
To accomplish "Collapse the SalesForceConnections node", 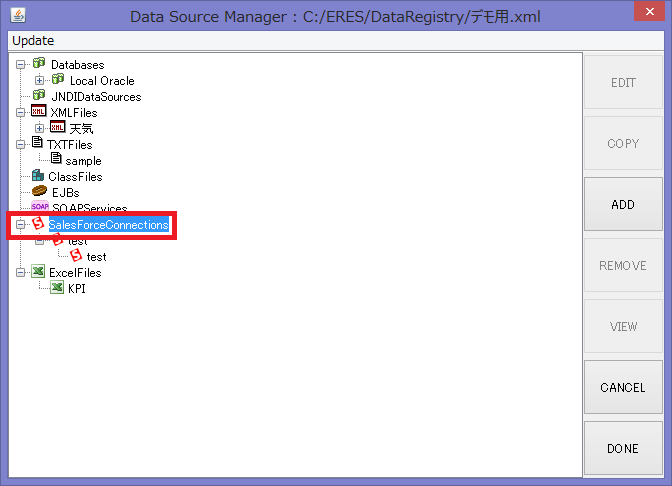I will point(20,225).
